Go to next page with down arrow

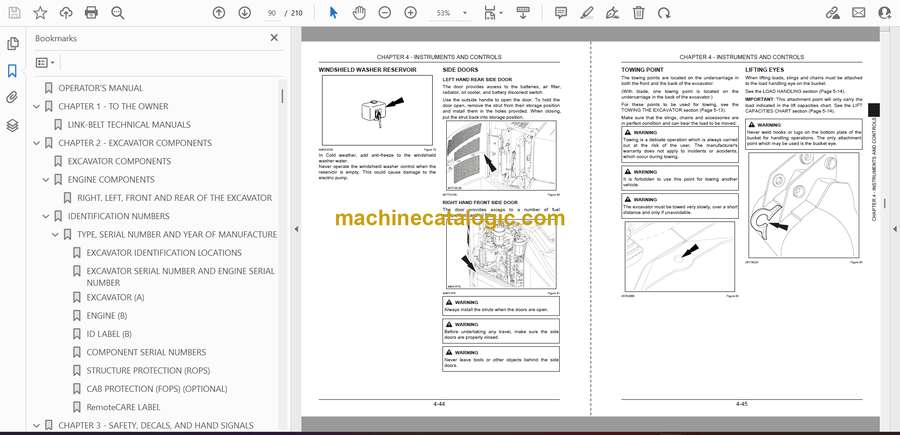[x=245, y=13]
